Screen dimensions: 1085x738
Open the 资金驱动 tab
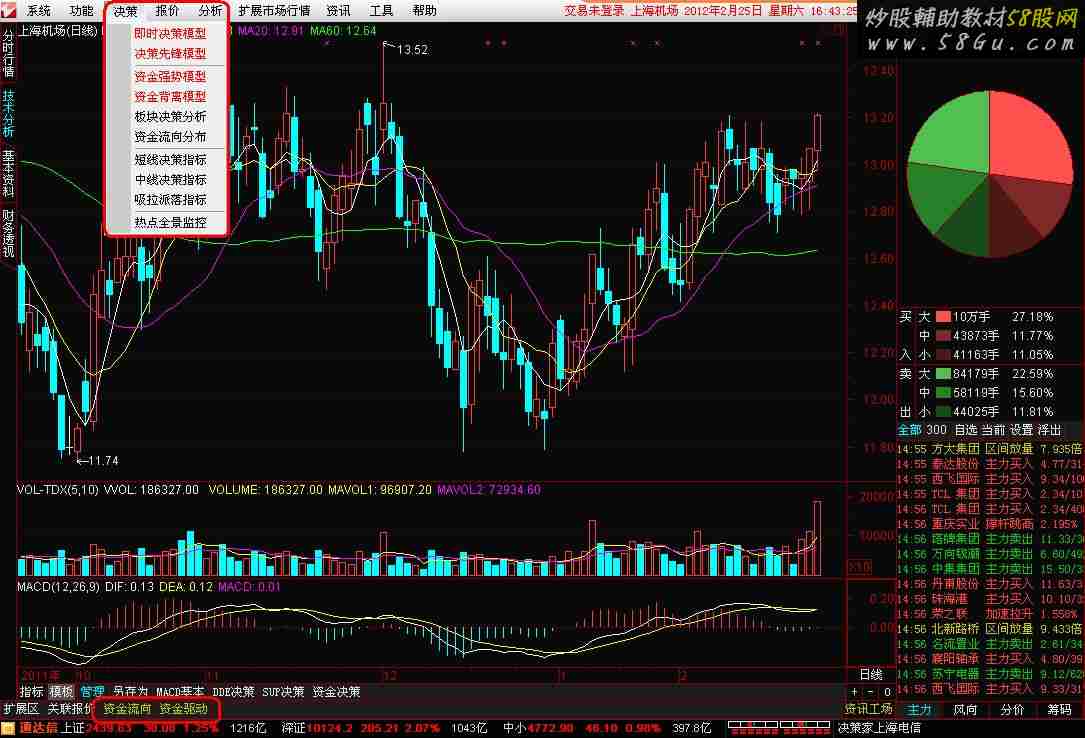[x=183, y=709]
